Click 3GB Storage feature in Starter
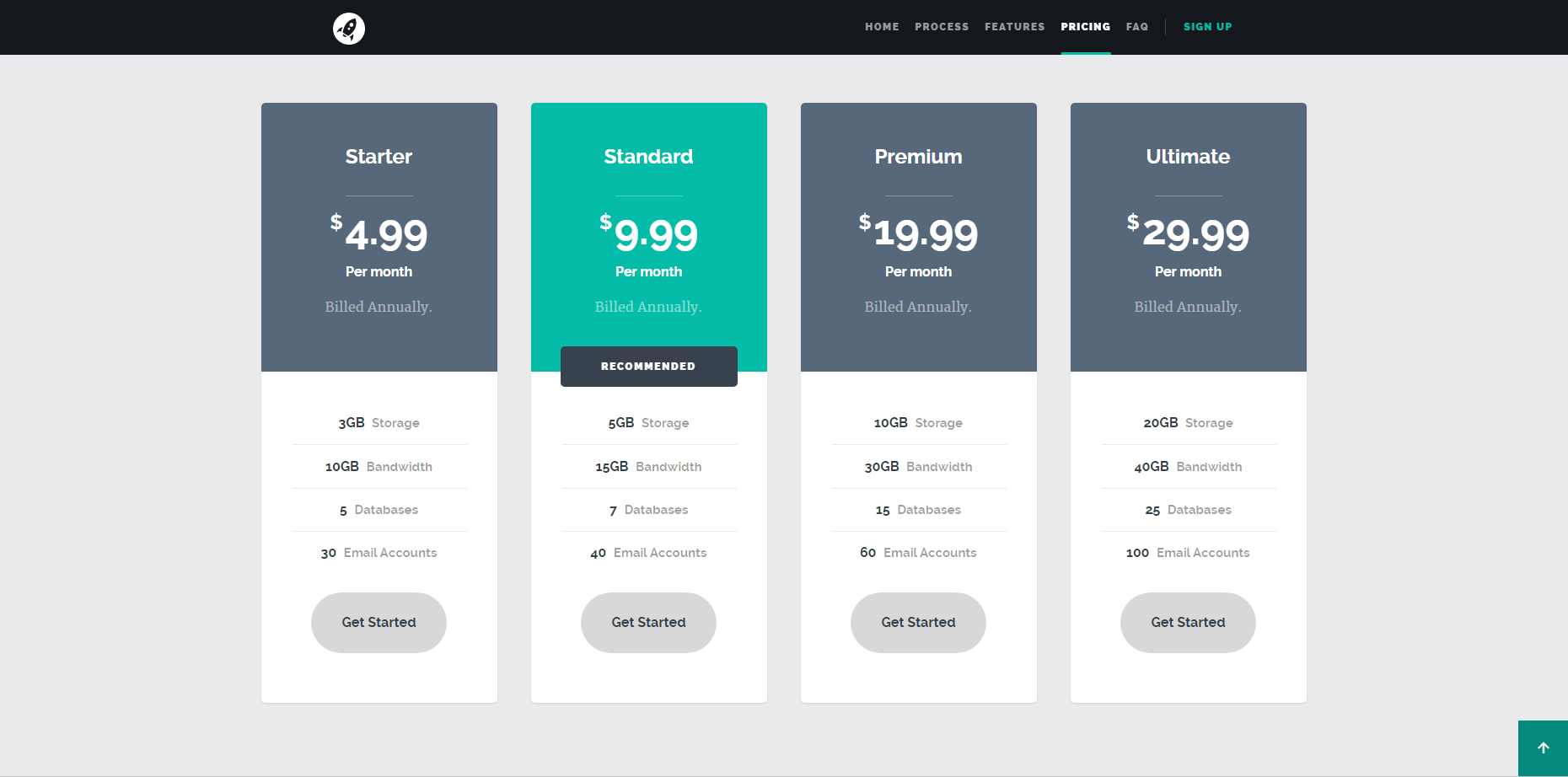Image resolution: width=1568 pixels, height=777 pixels. [x=379, y=423]
